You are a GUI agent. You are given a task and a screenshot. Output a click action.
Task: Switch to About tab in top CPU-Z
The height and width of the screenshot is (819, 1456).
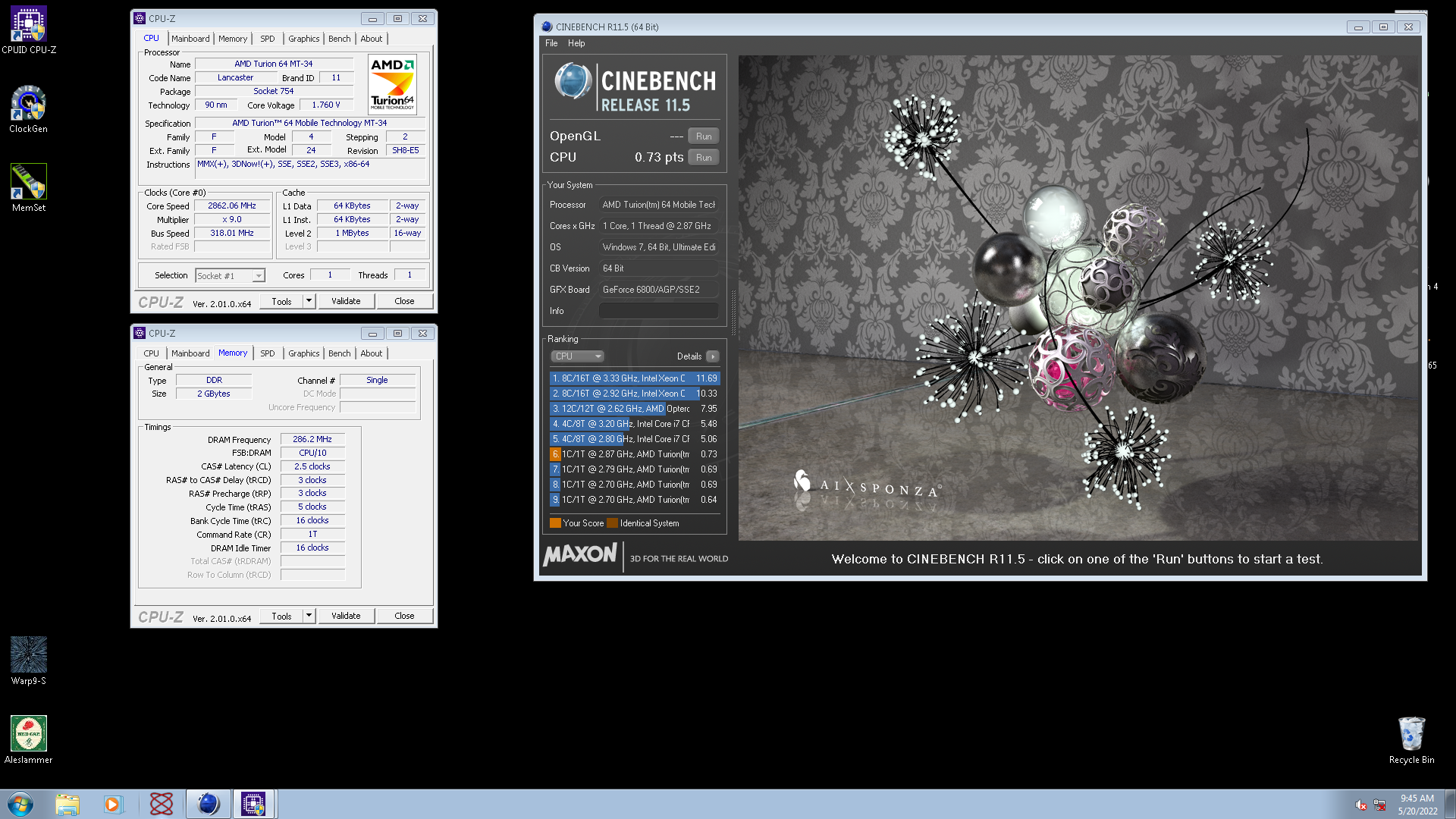(372, 39)
